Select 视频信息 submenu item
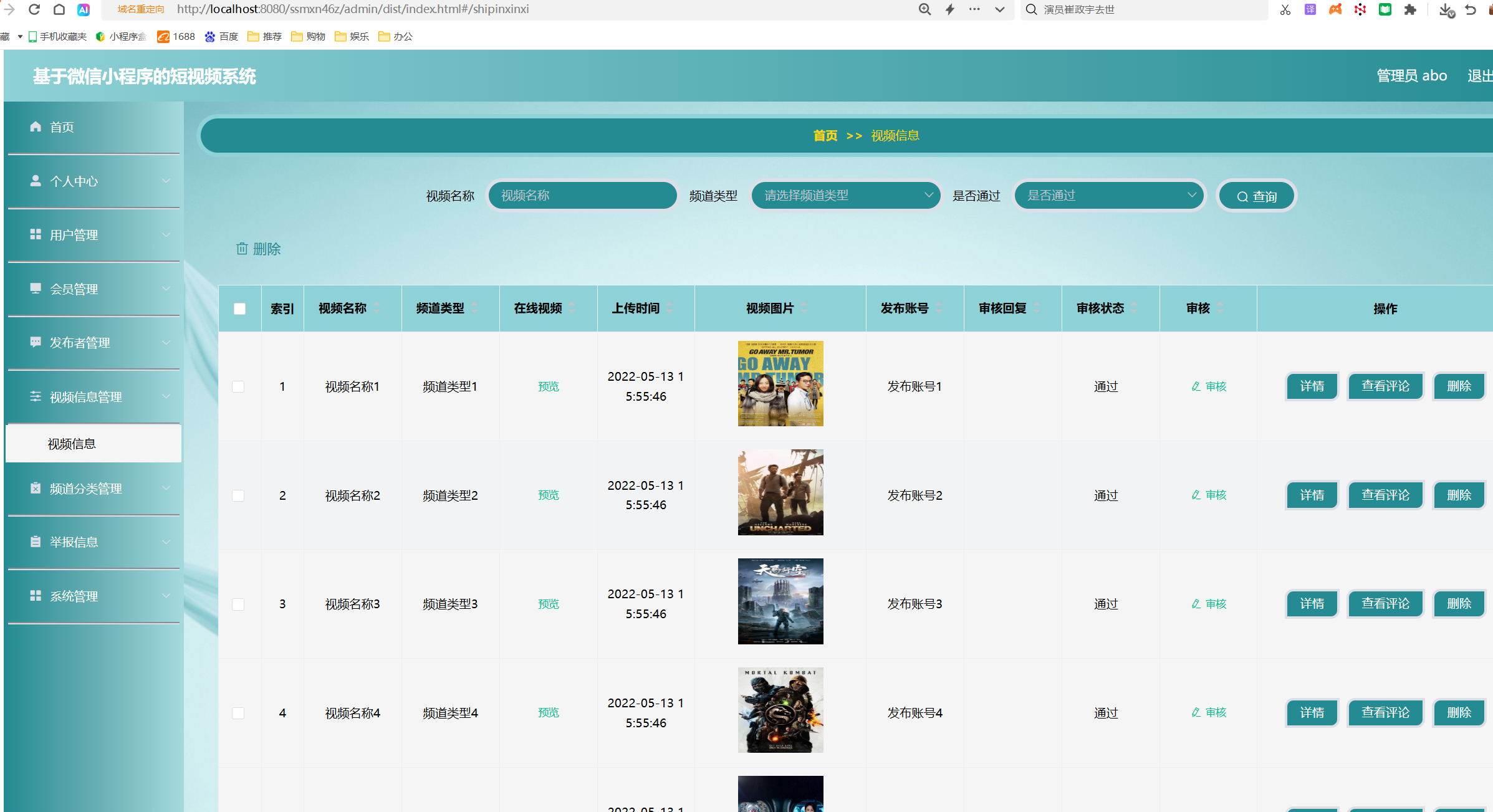This screenshot has height=812, width=1493. click(94, 444)
